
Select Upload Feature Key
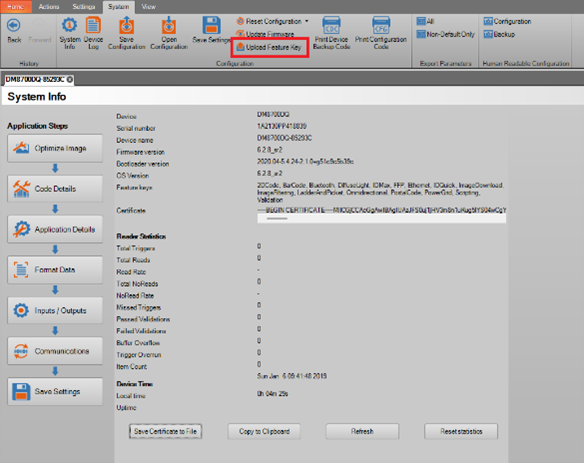[269, 47]
